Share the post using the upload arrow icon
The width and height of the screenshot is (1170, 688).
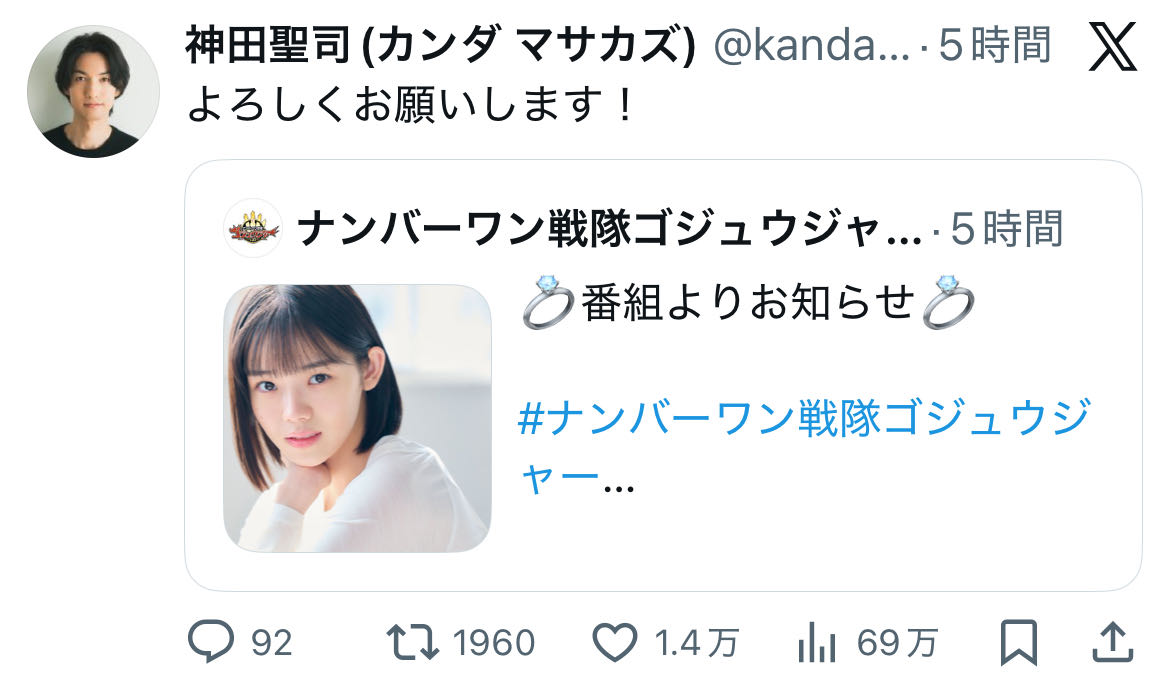pos(1113,642)
